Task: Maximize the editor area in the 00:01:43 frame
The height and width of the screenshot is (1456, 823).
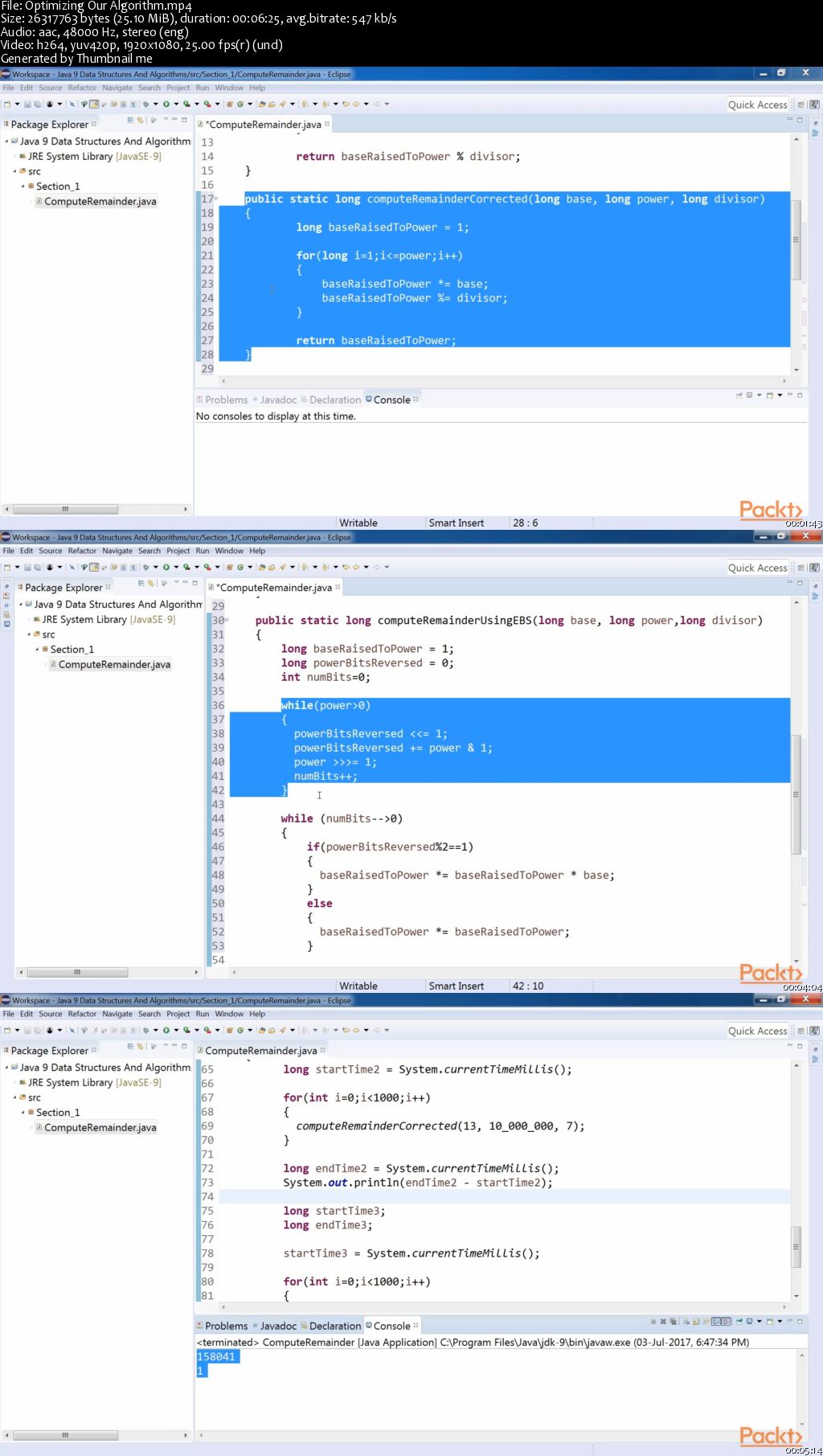Action: (800, 120)
